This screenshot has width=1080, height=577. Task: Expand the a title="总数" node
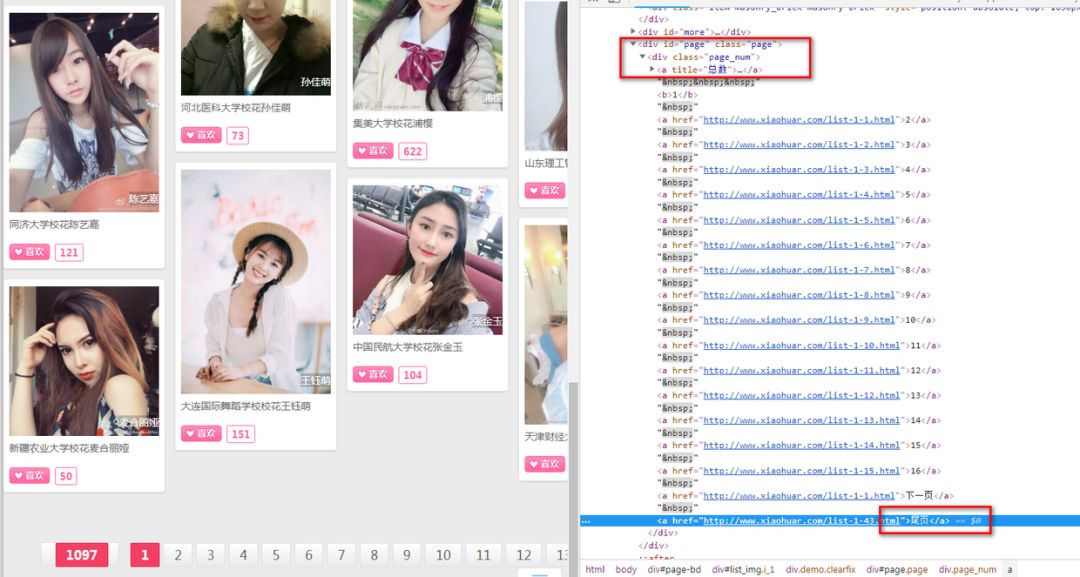tap(652, 70)
